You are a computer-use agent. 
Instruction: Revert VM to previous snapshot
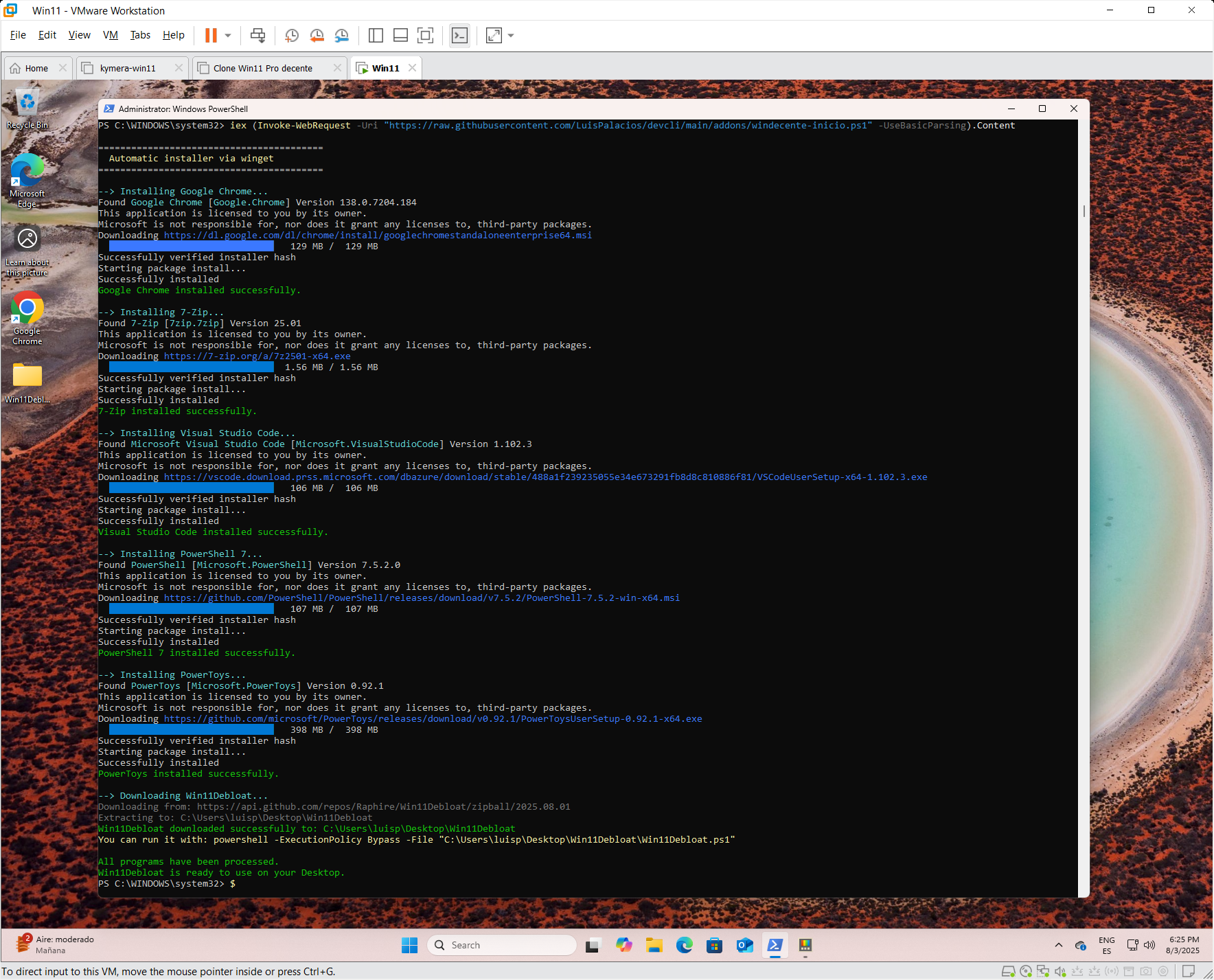coord(317,35)
